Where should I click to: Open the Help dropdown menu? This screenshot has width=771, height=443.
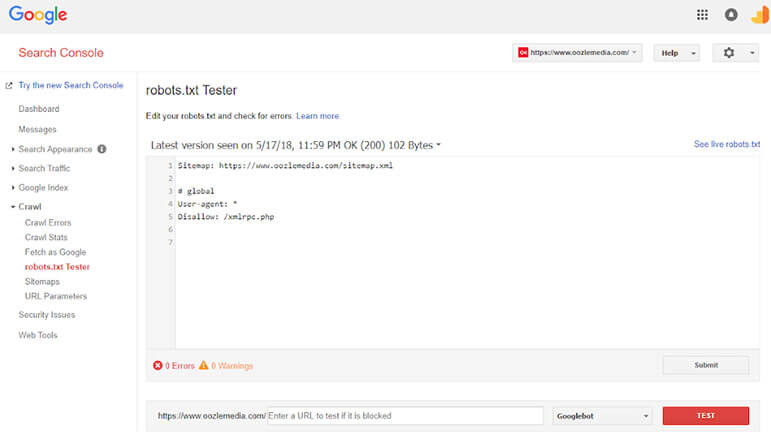677,53
